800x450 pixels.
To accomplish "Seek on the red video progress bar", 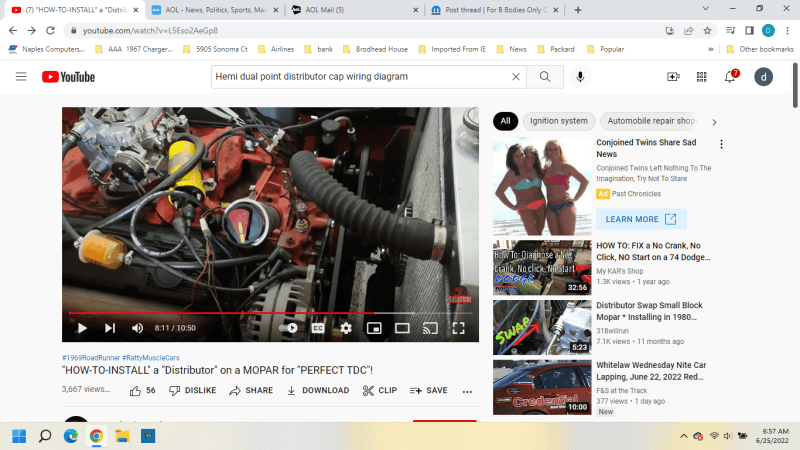I will click(x=270, y=313).
